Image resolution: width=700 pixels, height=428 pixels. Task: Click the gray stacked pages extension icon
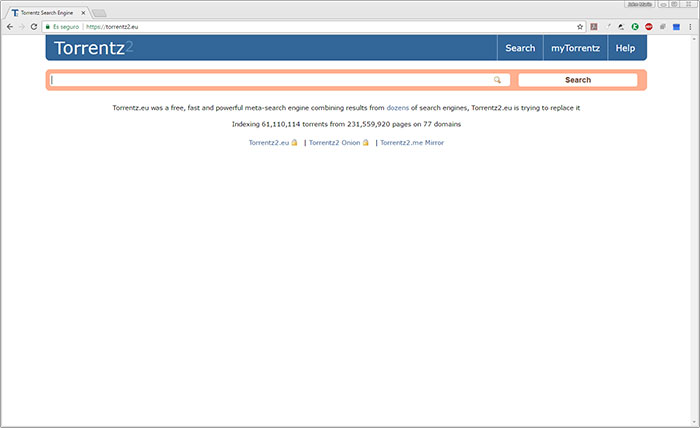[662, 27]
